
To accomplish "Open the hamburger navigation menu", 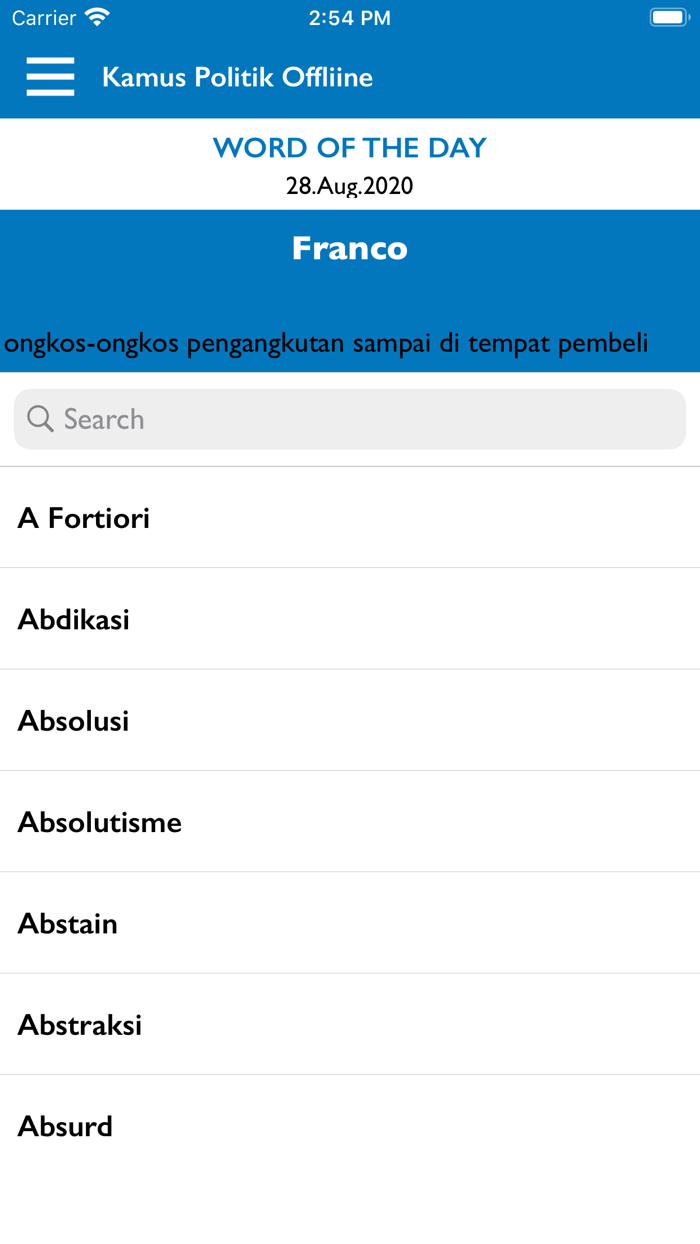I will [50, 76].
